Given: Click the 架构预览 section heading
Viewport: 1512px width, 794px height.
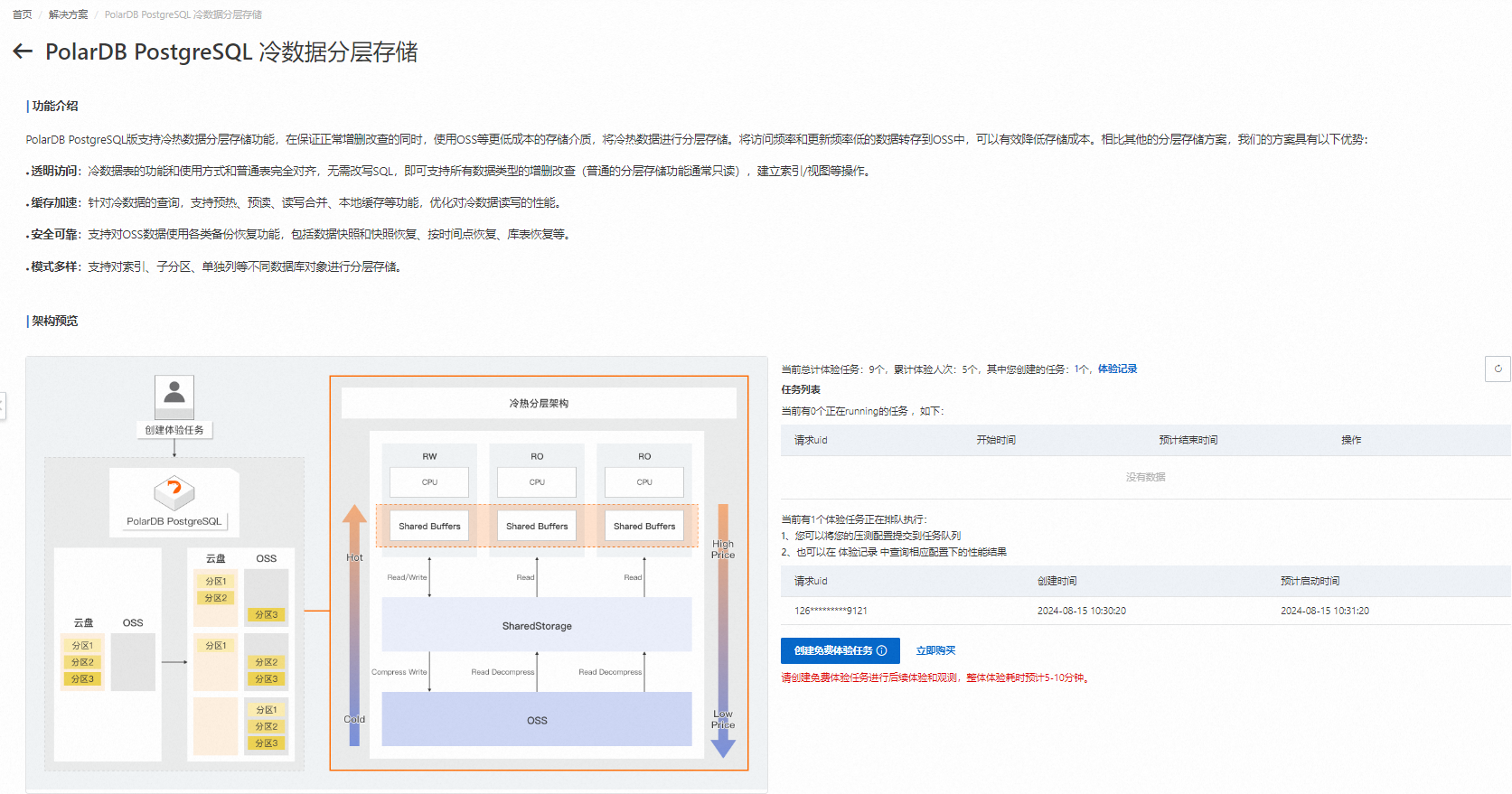Looking at the screenshot, I should pyautogui.click(x=54, y=321).
